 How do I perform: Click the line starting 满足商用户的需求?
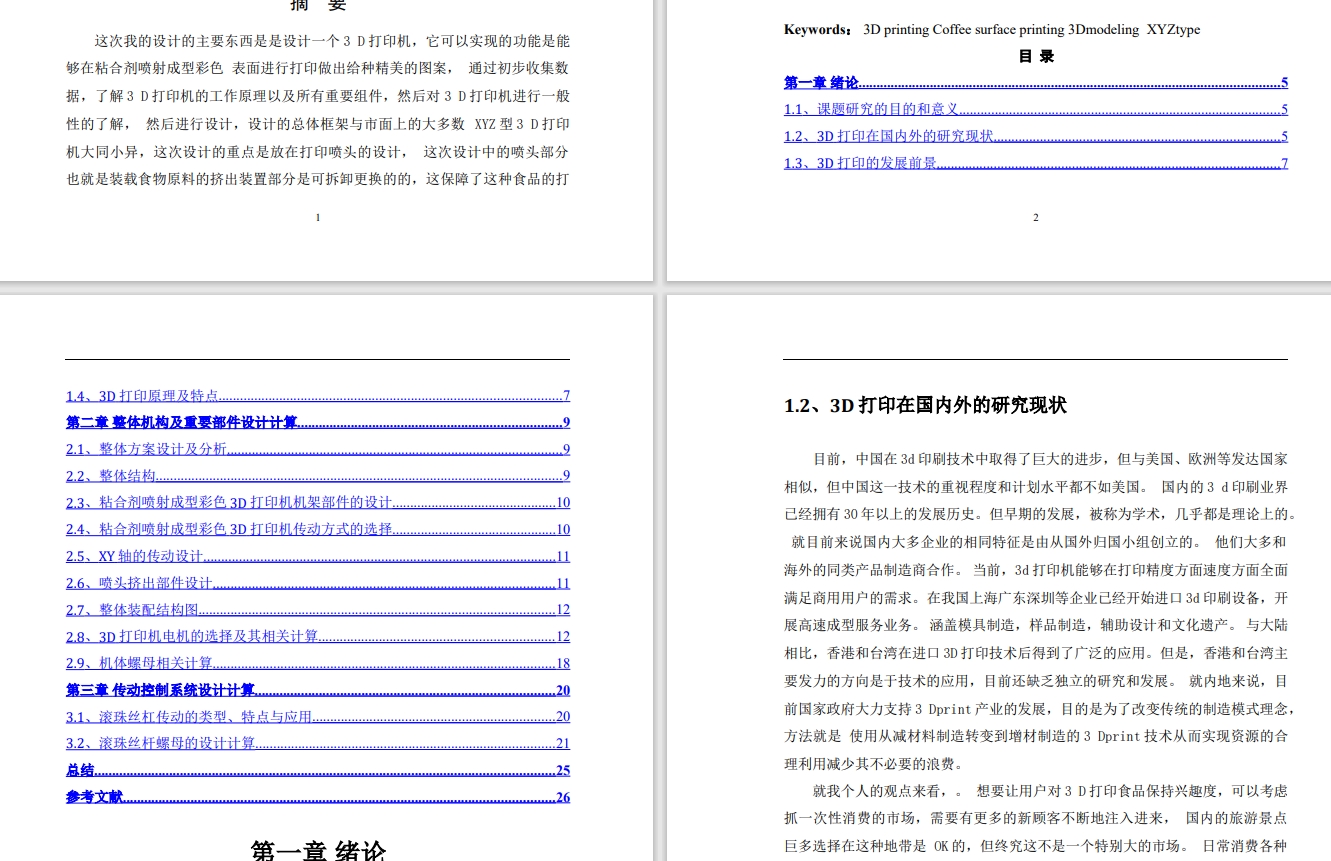click(1036, 598)
